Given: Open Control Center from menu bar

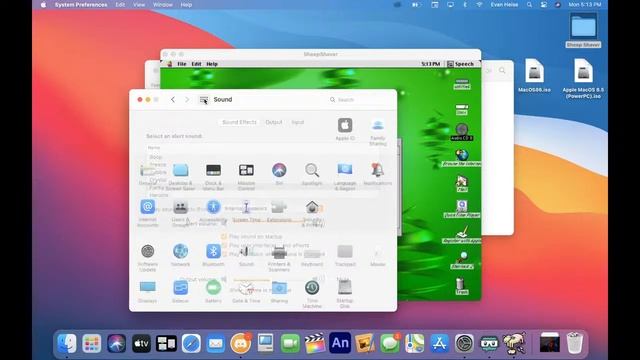Looking at the screenshot, I should (x=544, y=5).
